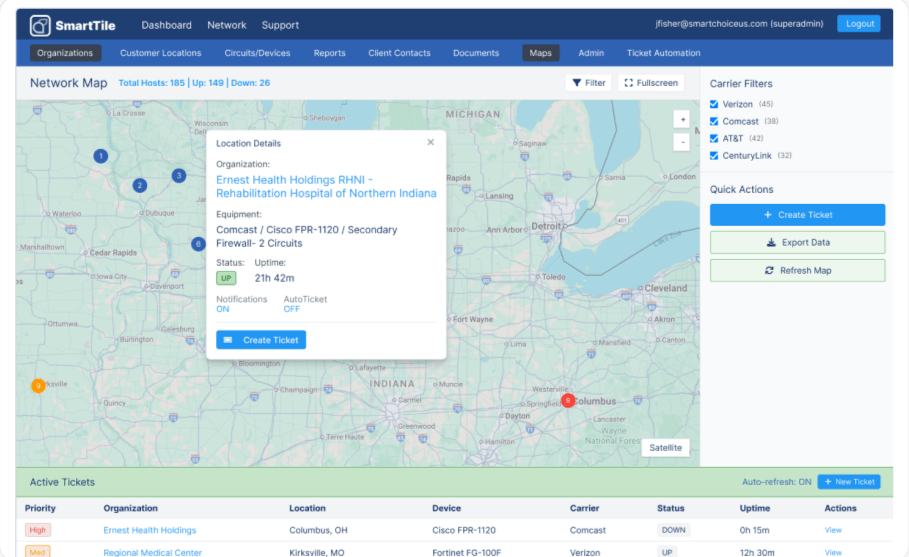The height and width of the screenshot is (557, 909).
Task: Open the Dashboard menu
Action: (166, 25)
